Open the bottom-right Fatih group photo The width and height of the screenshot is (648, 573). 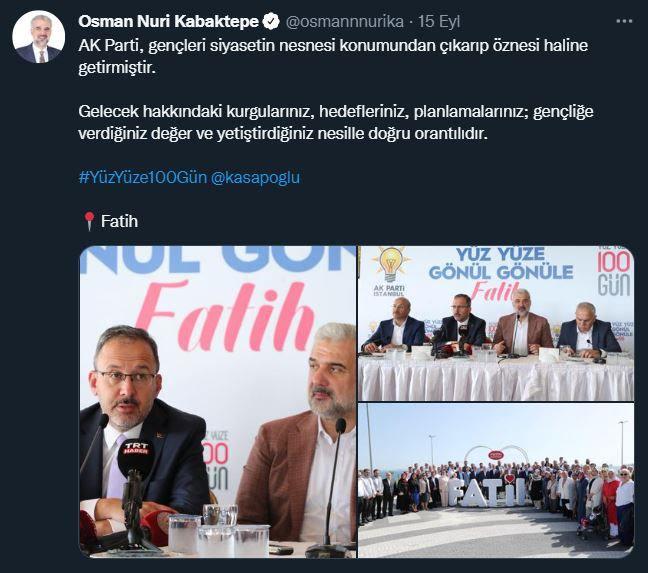click(x=496, y=481)
